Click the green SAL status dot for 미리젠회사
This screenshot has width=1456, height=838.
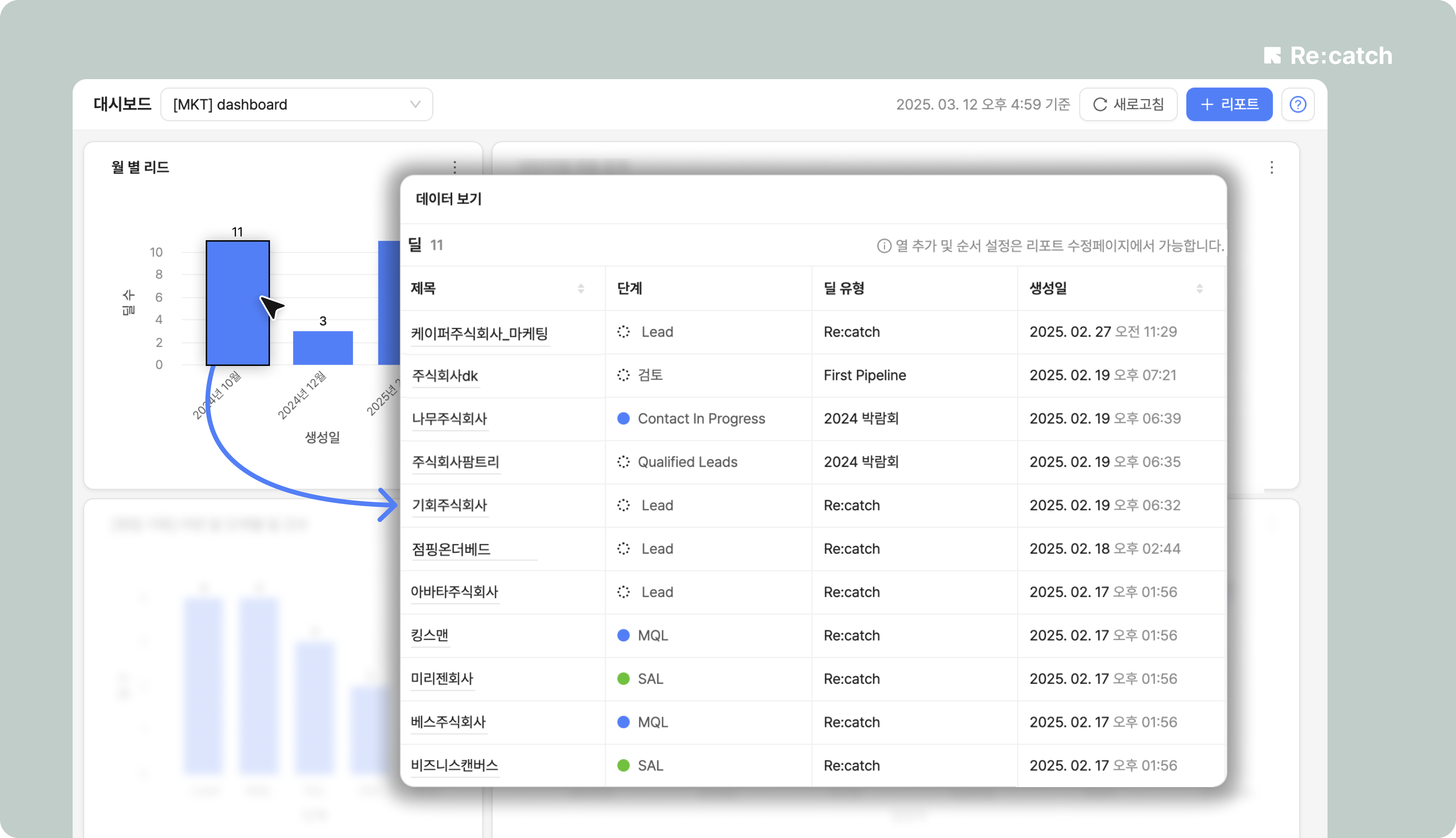[623, 678]
